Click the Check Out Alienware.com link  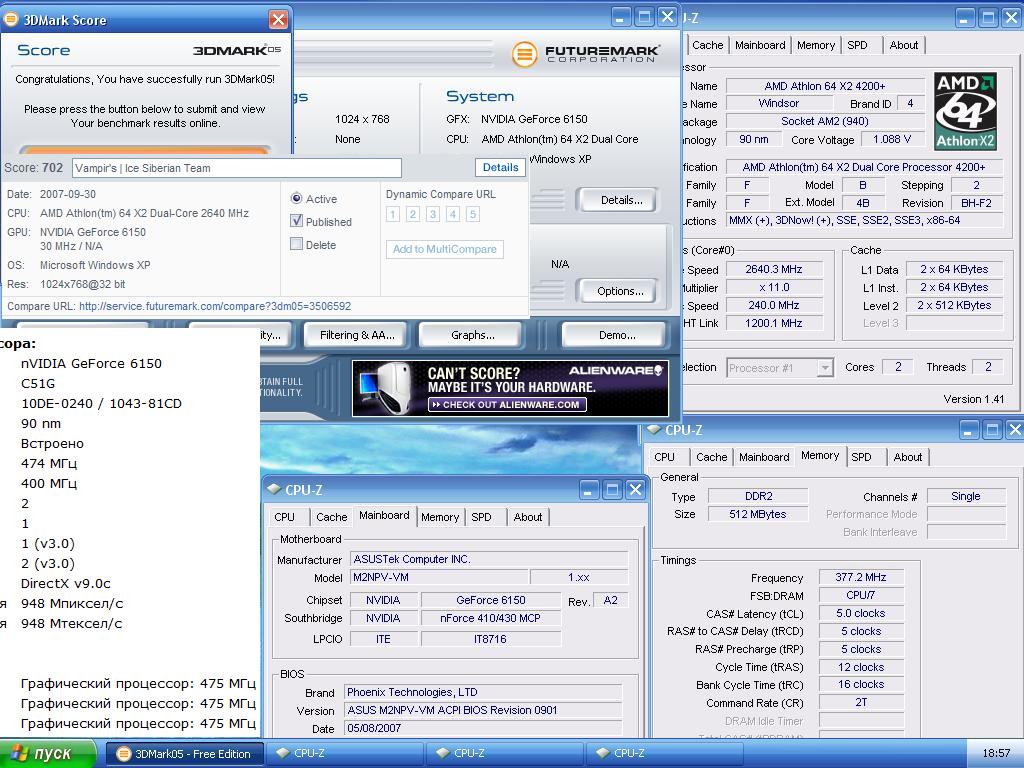(507, 405)
